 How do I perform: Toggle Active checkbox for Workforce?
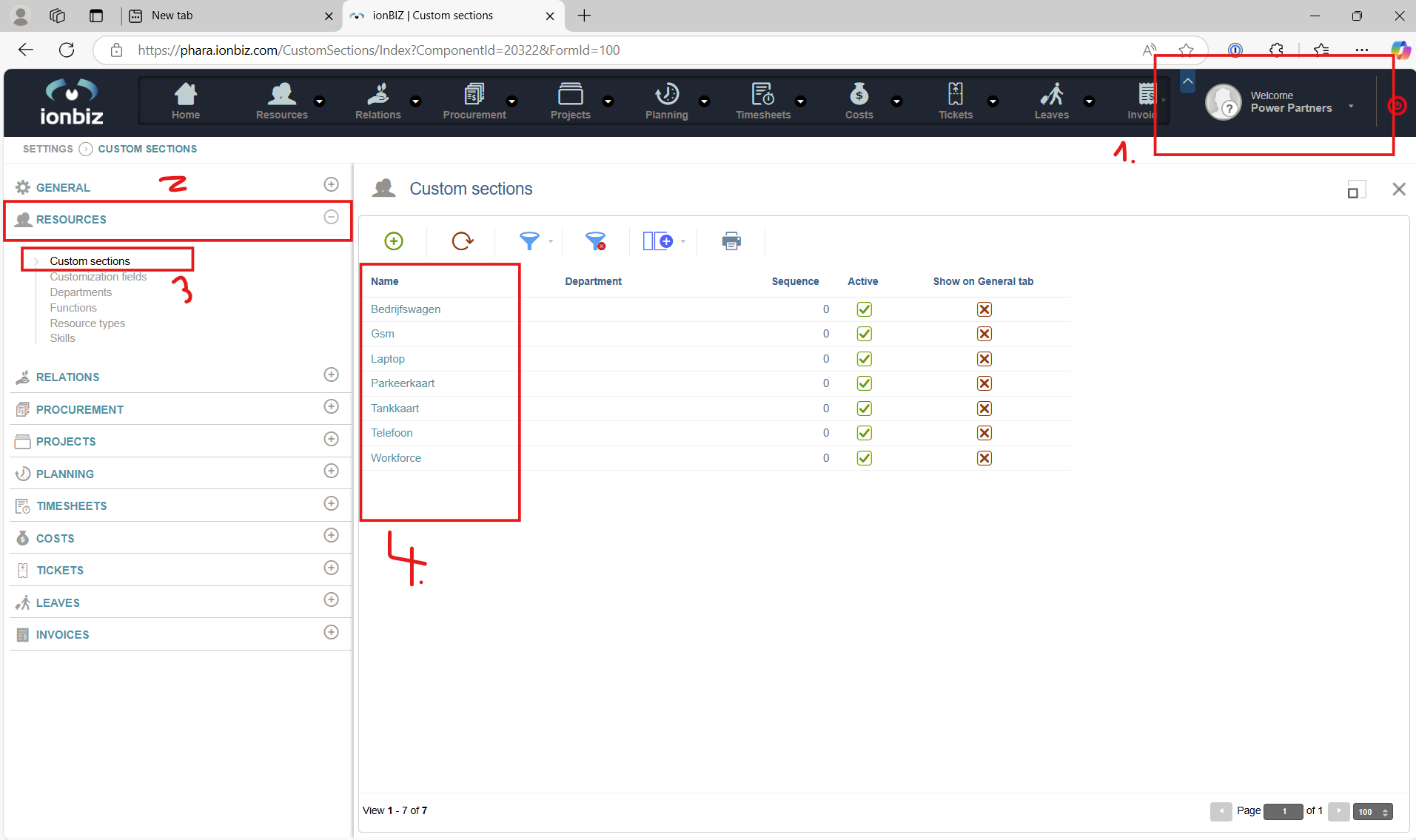pyautogui.click(x=864, y=458)
